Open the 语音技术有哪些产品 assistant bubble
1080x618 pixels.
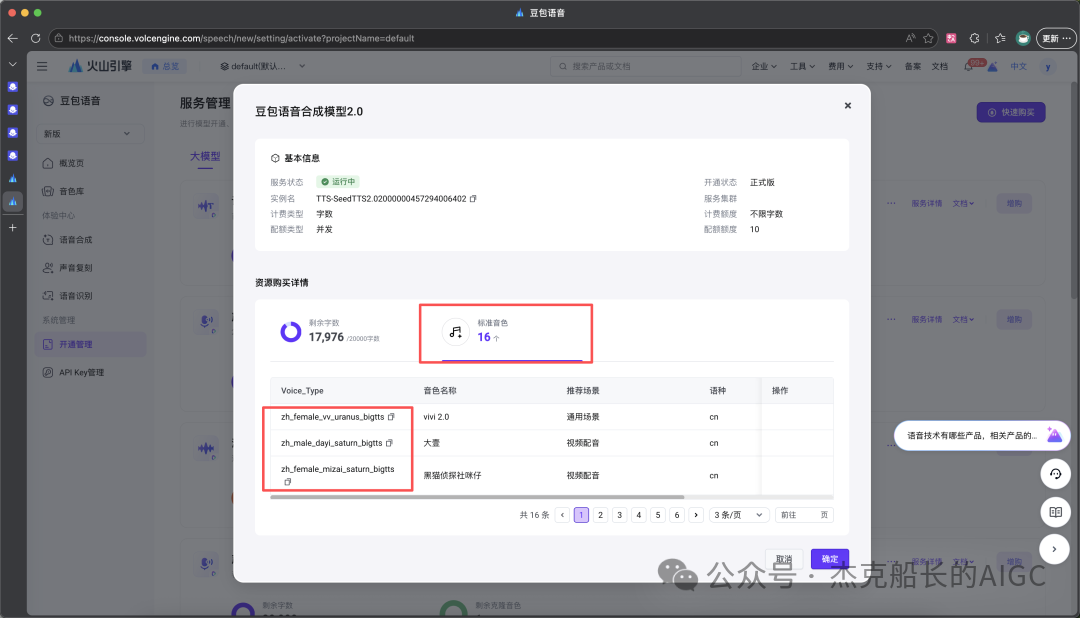coord(982,435)
